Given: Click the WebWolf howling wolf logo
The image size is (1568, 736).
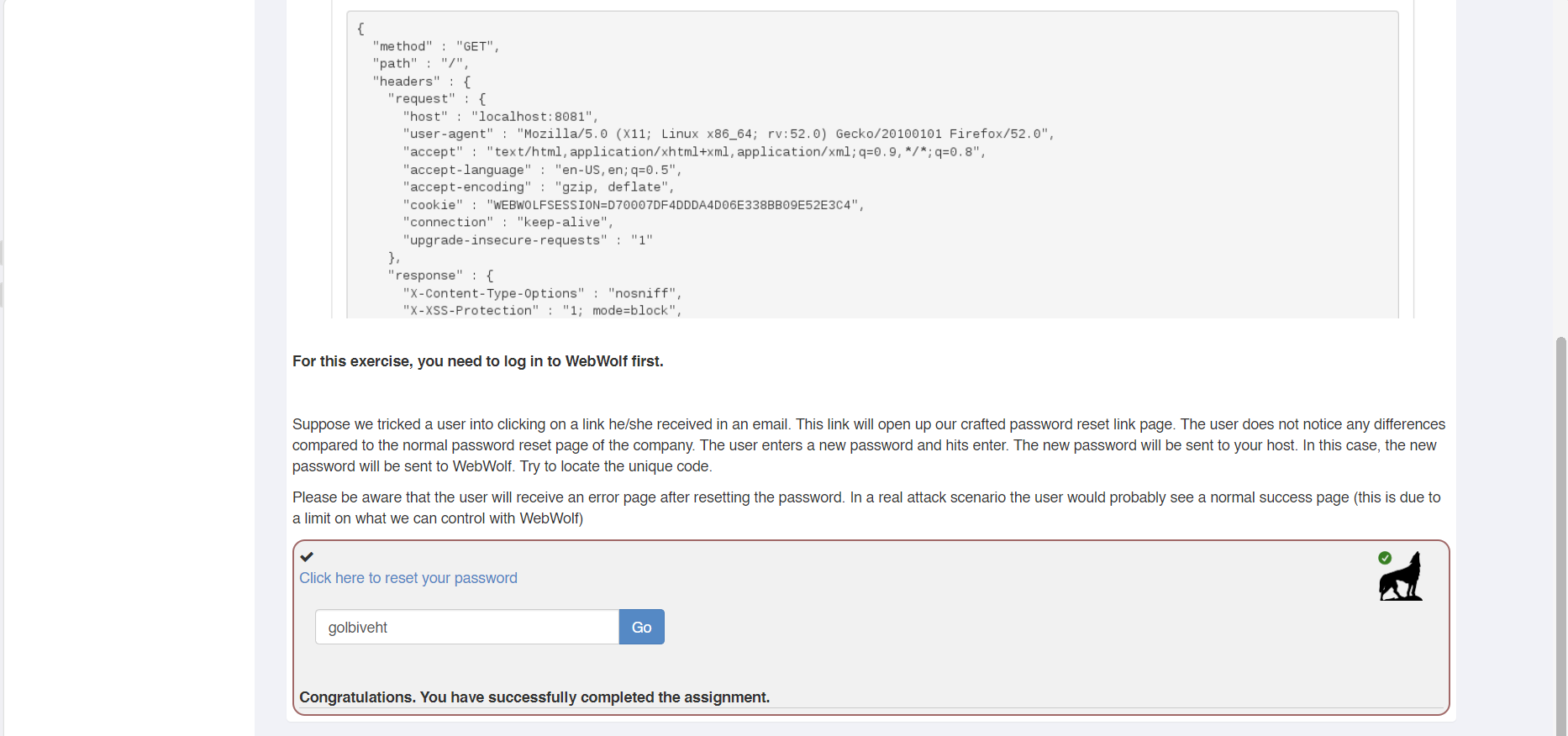Looking at the screenshot, I should coord(1401,579).
